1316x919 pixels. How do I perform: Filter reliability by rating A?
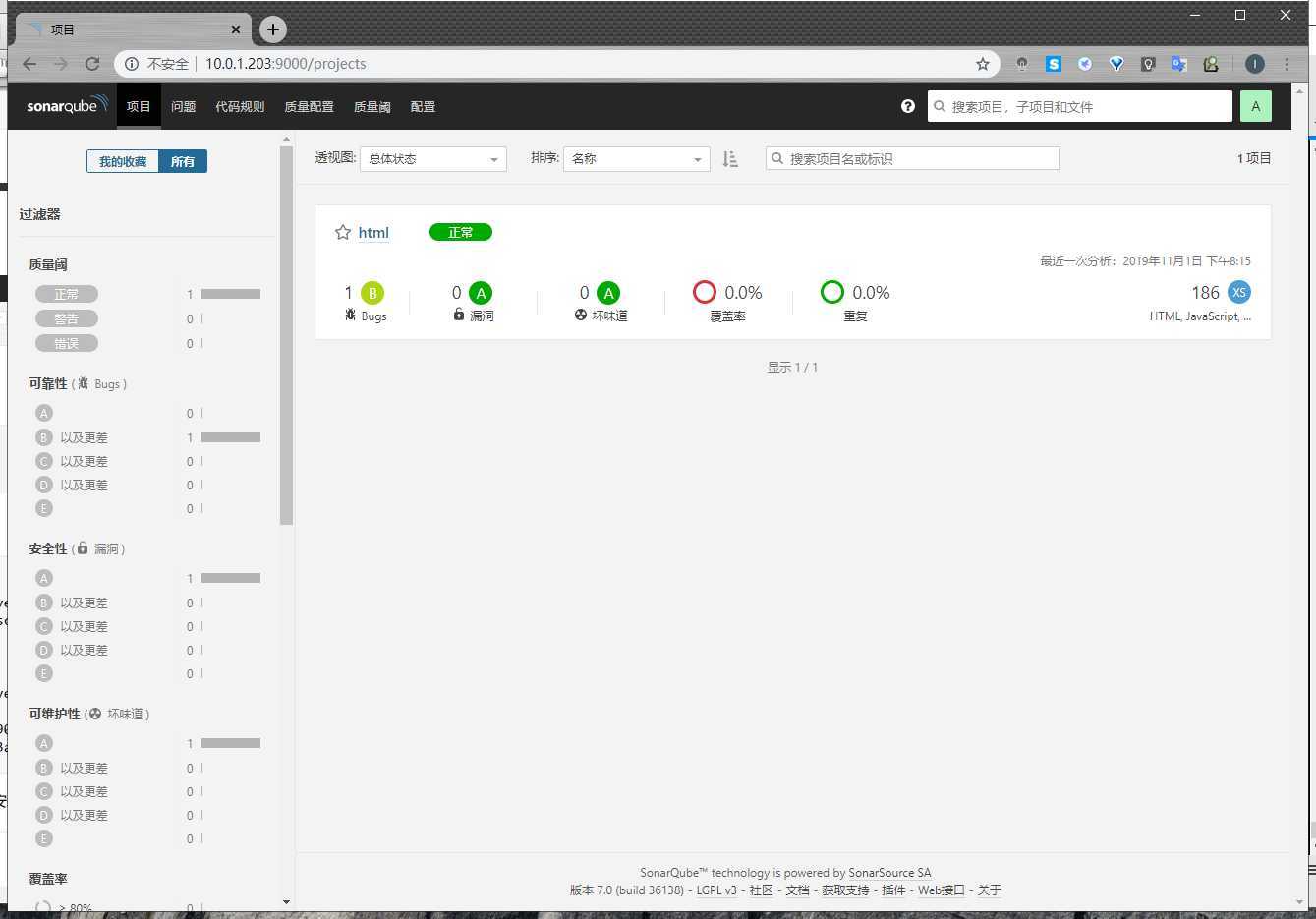[x=43, y=413]
